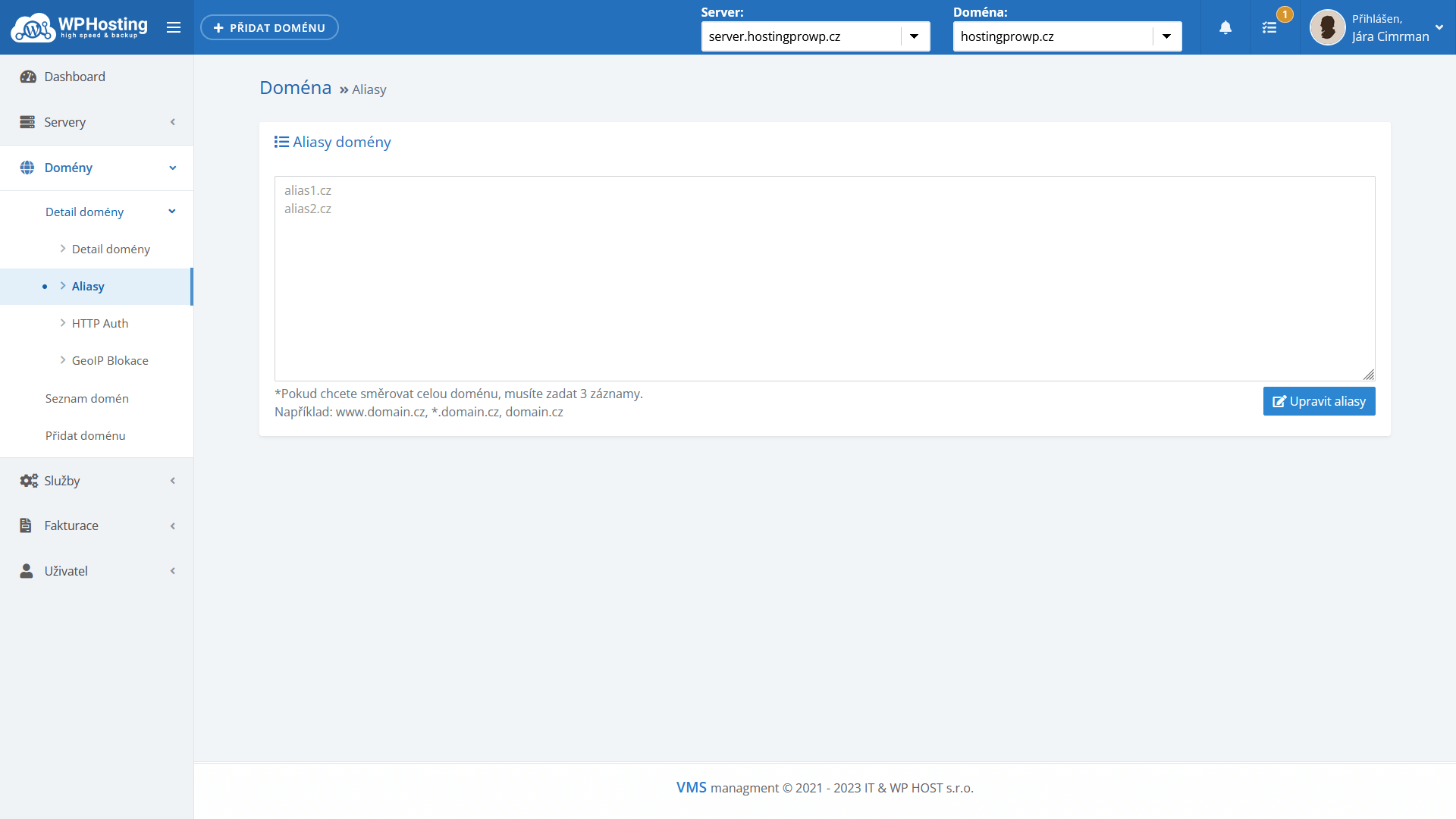Open the notifications bell icon
This screenshot has width=1456, height=819.
click(1225, 28)
